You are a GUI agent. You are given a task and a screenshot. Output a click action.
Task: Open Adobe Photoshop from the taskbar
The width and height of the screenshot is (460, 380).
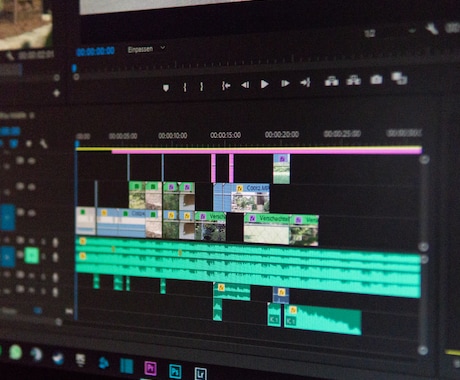point(175,371)
